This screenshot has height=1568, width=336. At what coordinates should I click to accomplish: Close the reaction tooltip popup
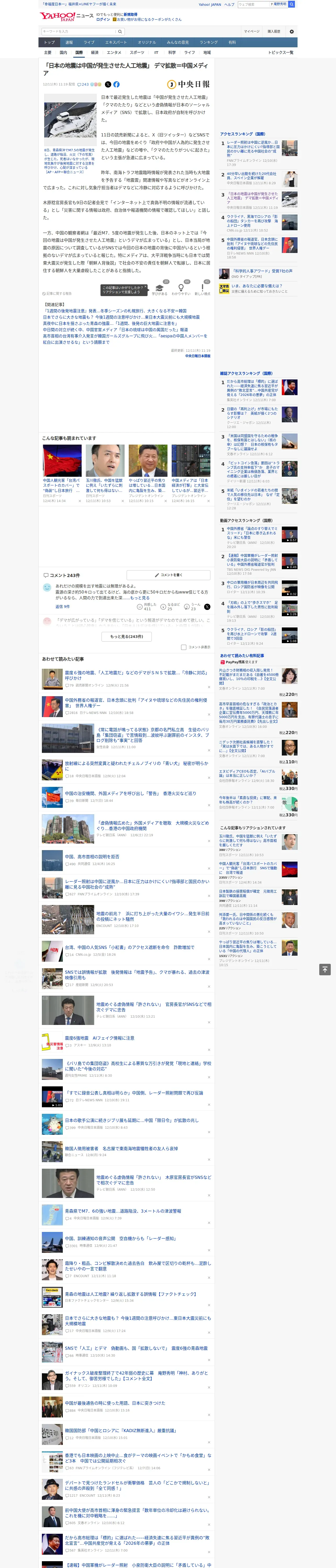tap(146, 287)
